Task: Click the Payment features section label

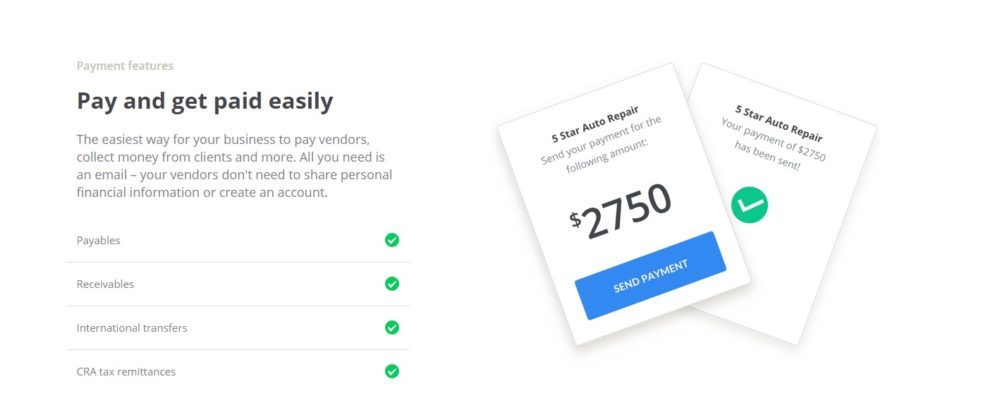Action: [125, 66]
